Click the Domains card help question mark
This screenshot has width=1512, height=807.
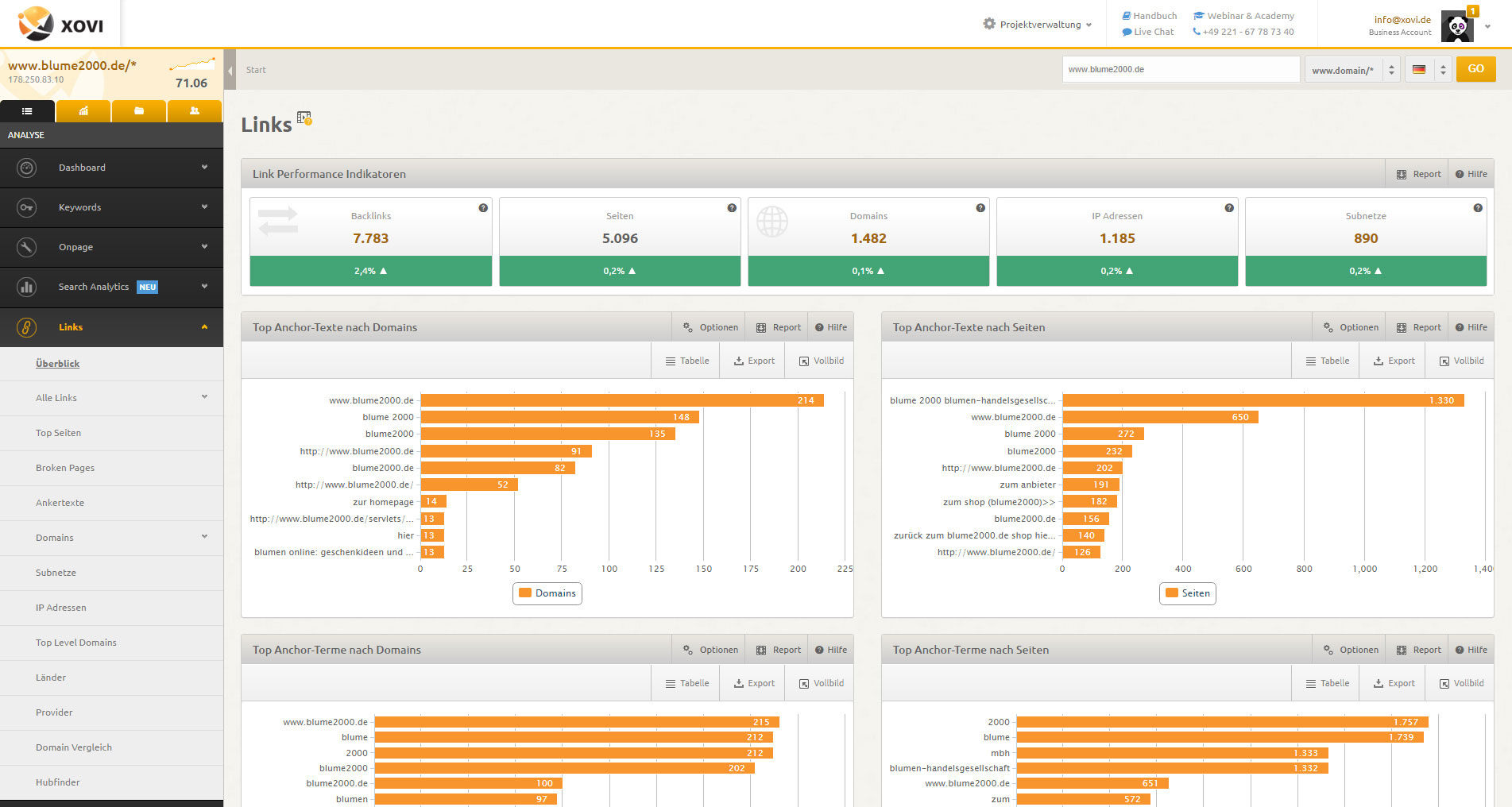click(980, 208)
